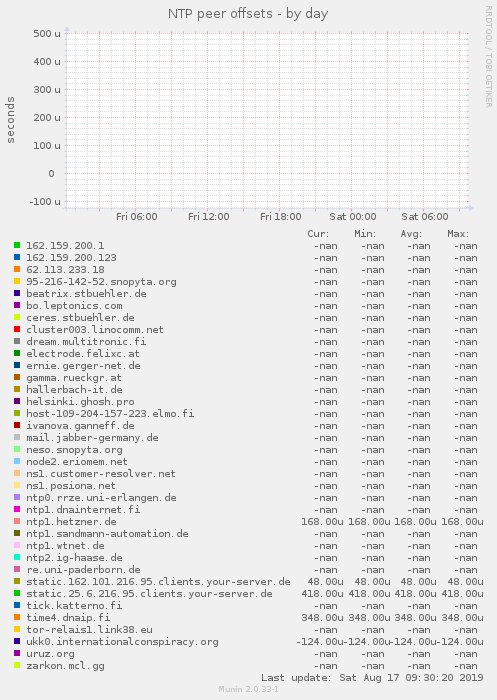Click the navy swatch for ukk0.internationalconspiracy.org
The width and height of the screenshot is (497, 700).
[x=17, y=641]
